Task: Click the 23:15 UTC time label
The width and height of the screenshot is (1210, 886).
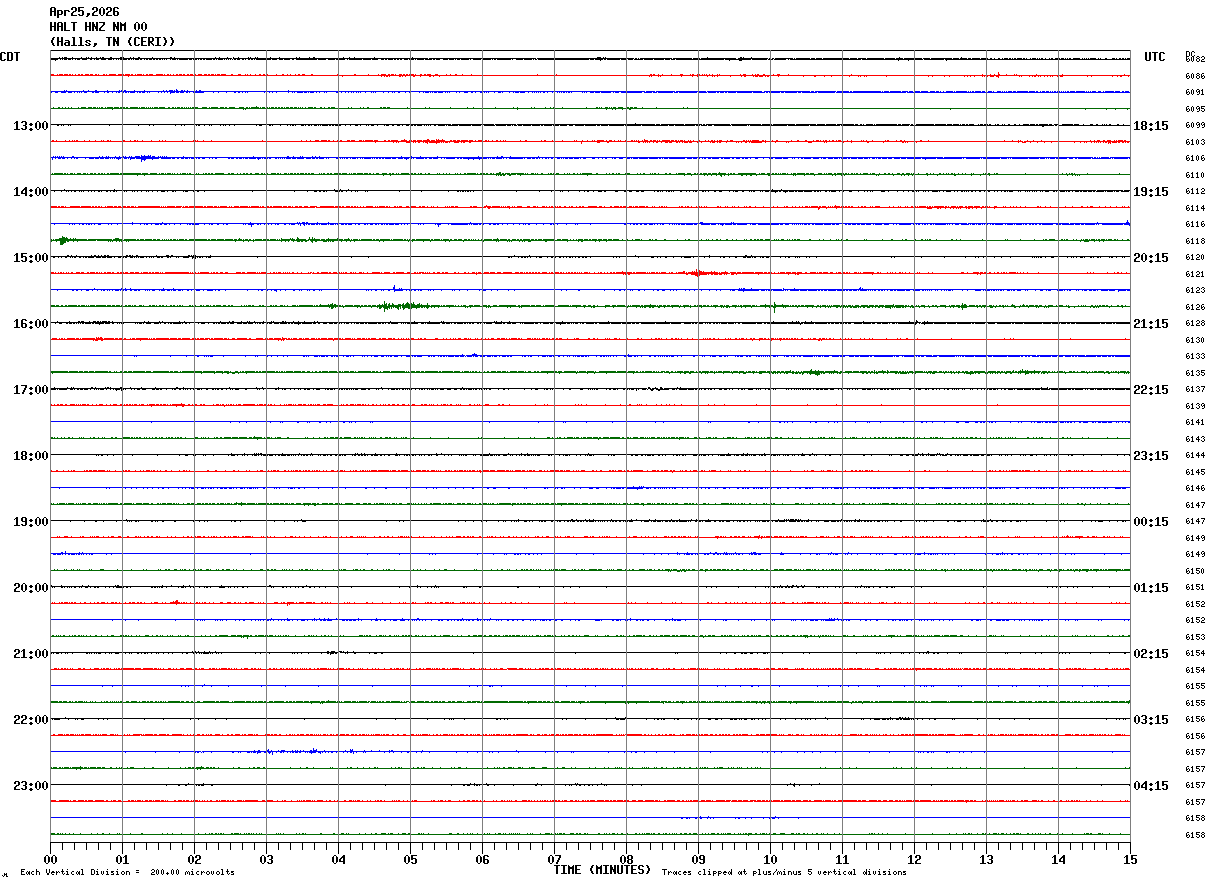Action: click(1151, 456)
